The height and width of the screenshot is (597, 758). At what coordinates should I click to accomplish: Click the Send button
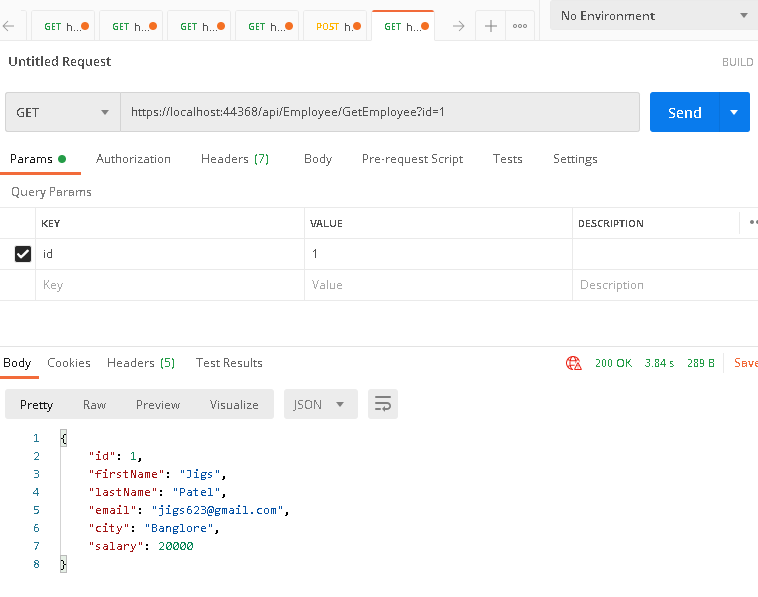coord(685,112)
